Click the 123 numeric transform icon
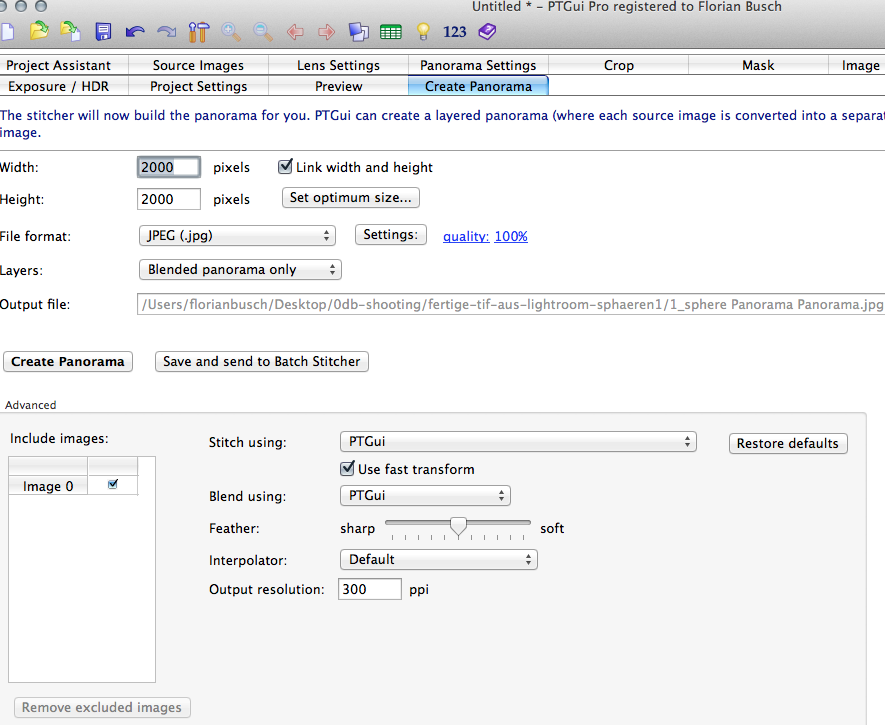 pyautogui.click(x=455, y=31)
